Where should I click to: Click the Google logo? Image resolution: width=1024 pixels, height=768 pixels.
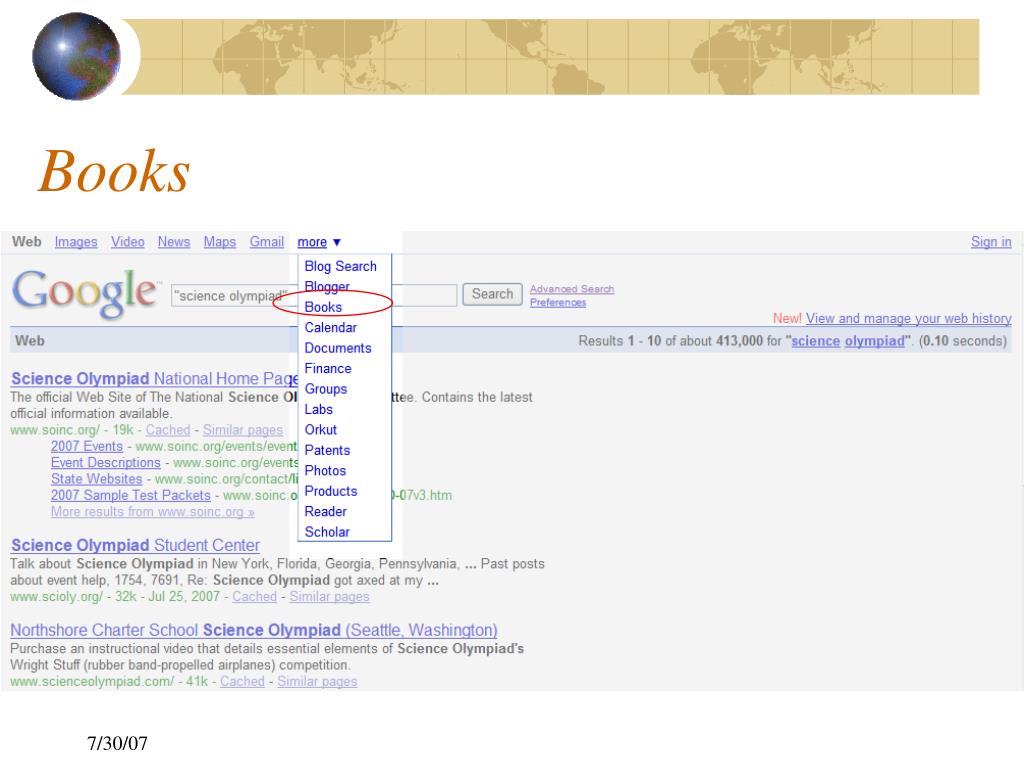point(85,293)
